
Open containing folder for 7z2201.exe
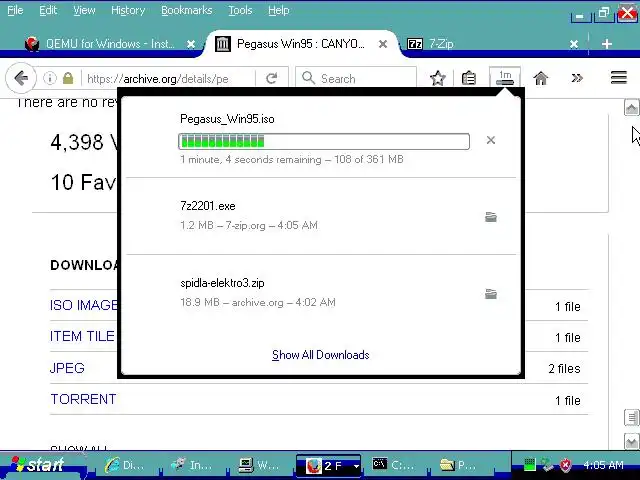(491, 217)
